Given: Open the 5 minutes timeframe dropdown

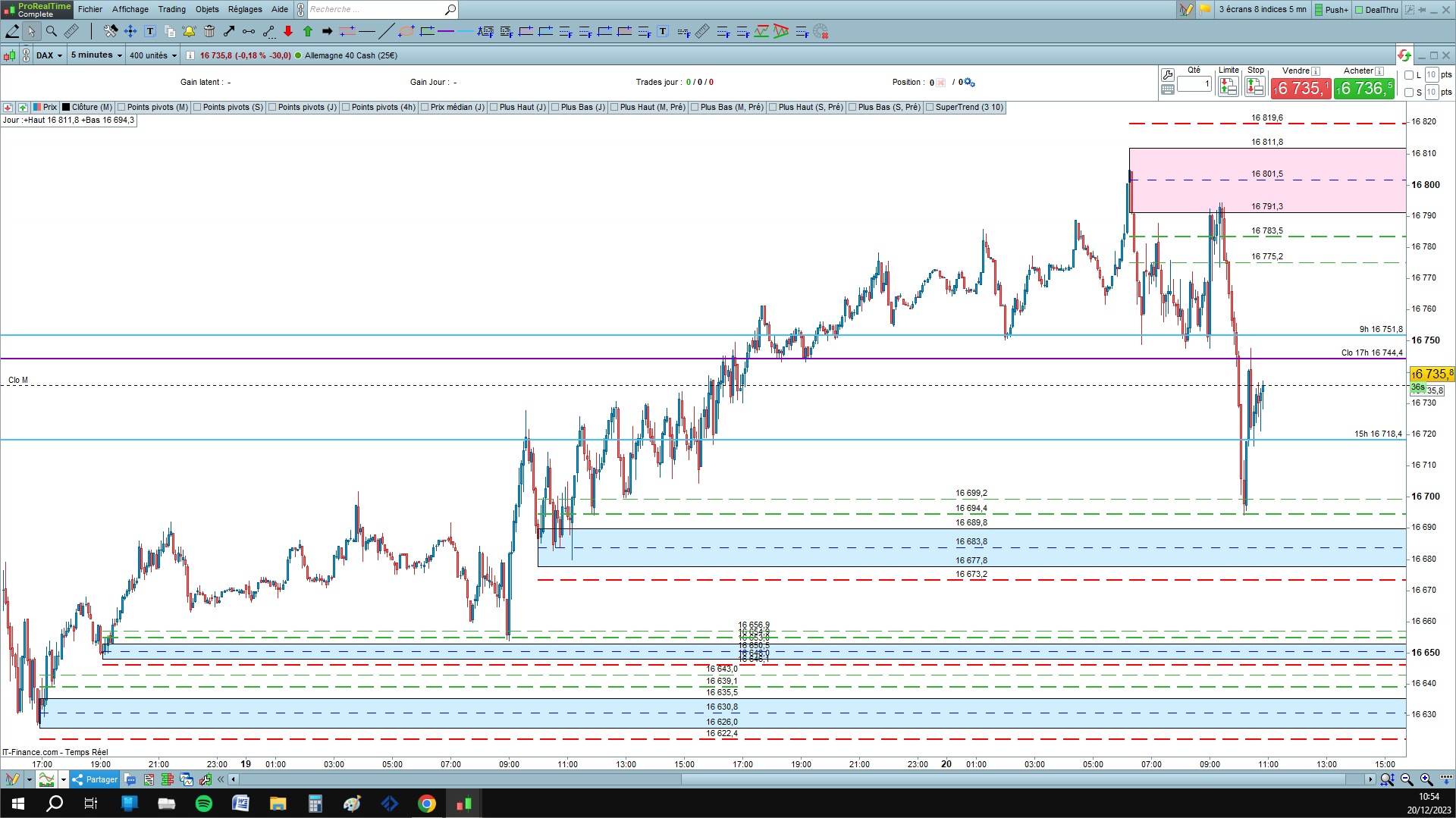Looking at the screenshot, I should click(96, 55).
